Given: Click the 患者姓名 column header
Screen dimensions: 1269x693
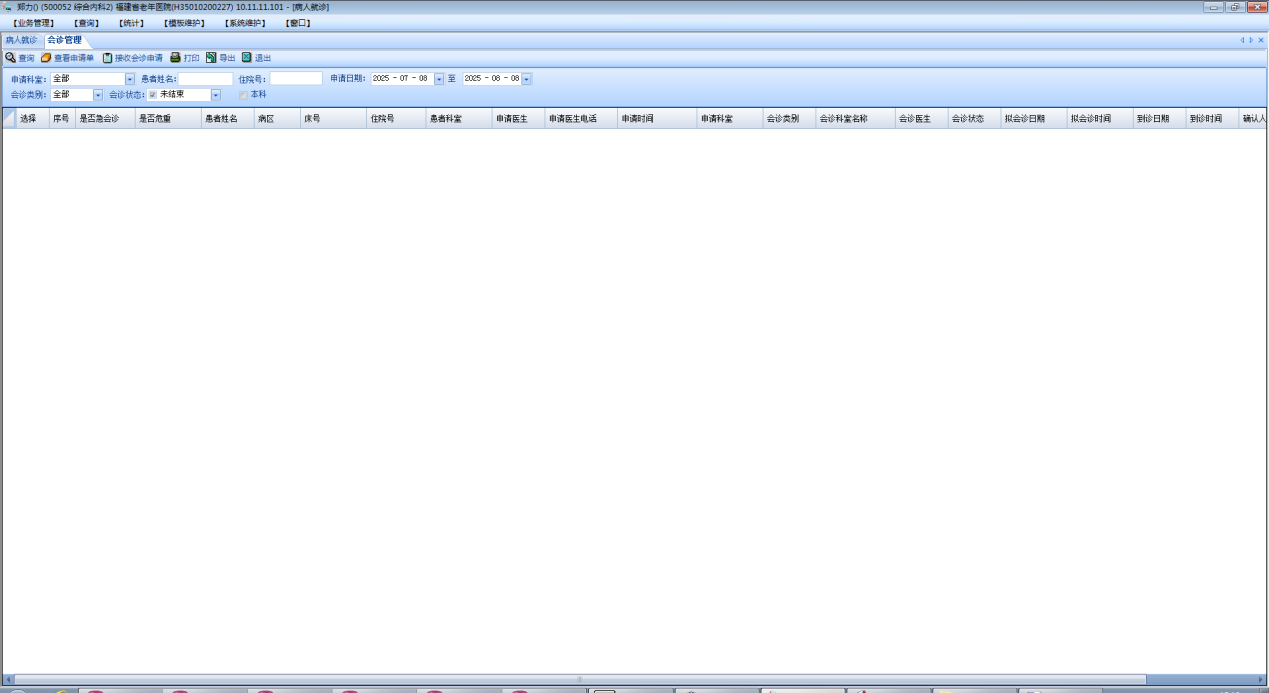Looking at the screenshot, I should click(227, 118).
